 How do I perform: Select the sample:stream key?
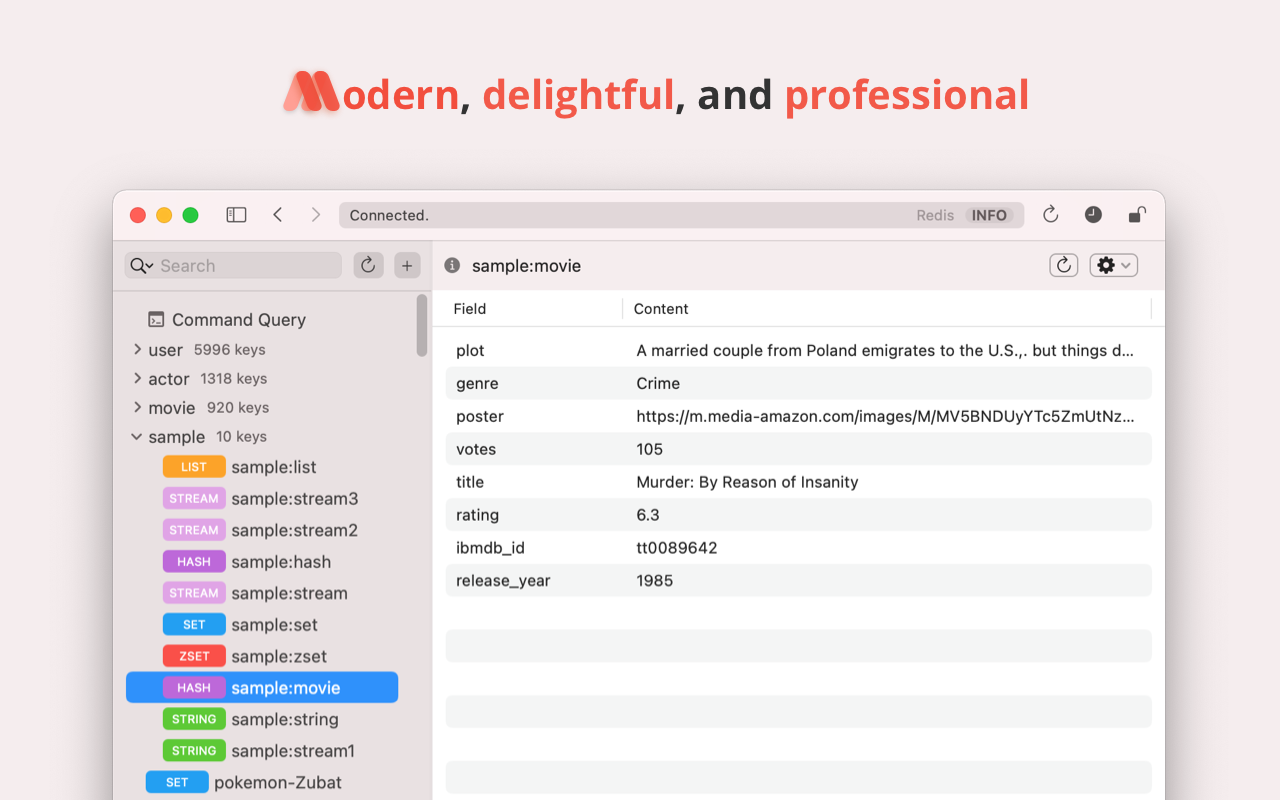[262, 593]
